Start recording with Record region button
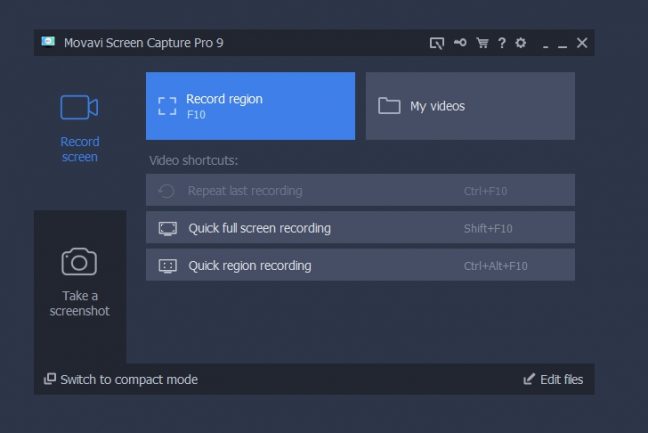This screenshot has height=433, width=648. (250, 106)
